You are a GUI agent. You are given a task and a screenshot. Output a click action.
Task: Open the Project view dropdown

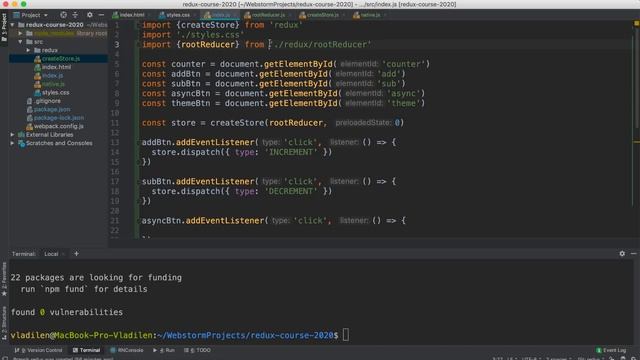point(31,15)
